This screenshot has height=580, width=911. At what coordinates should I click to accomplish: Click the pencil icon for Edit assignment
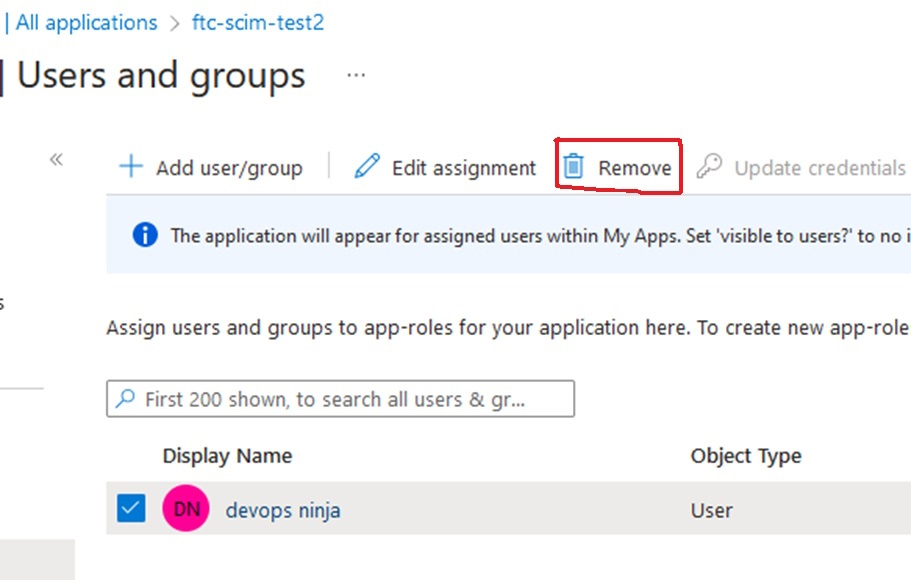tap(367, 167)
